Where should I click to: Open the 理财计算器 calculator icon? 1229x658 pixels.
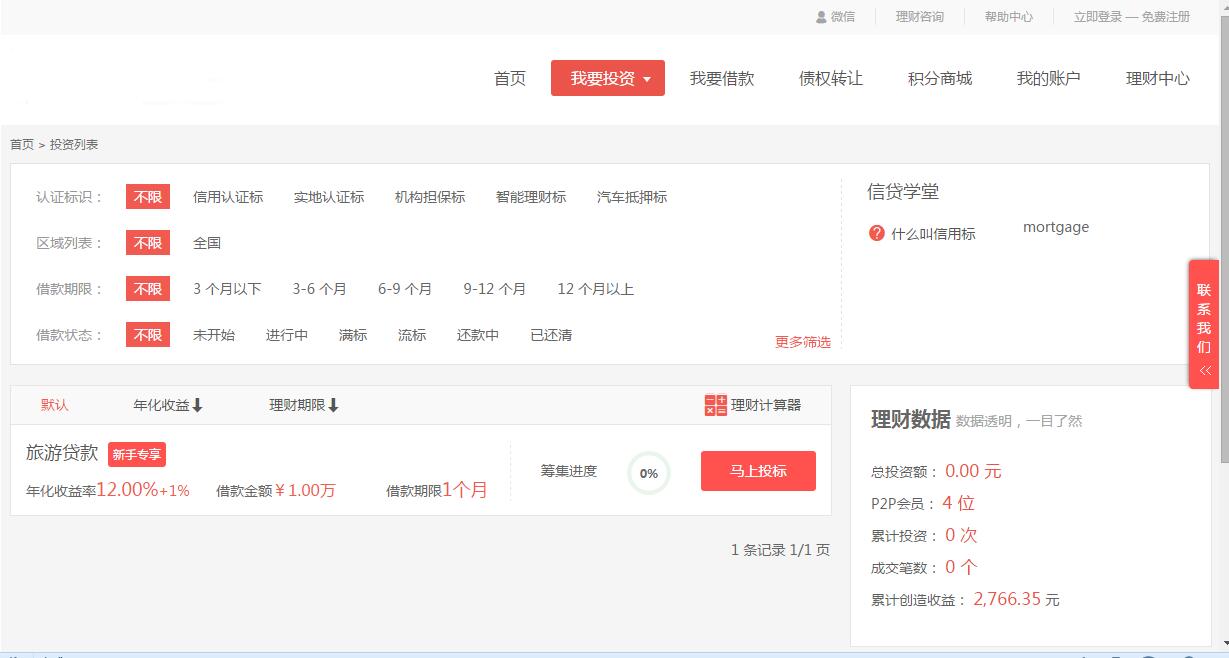715,405
